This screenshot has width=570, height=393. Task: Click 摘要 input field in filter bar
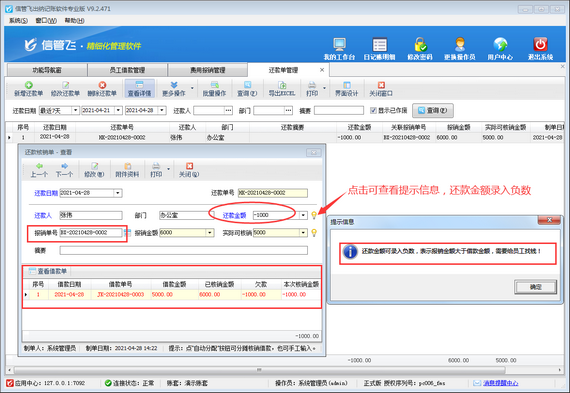[x=339, y=110]
